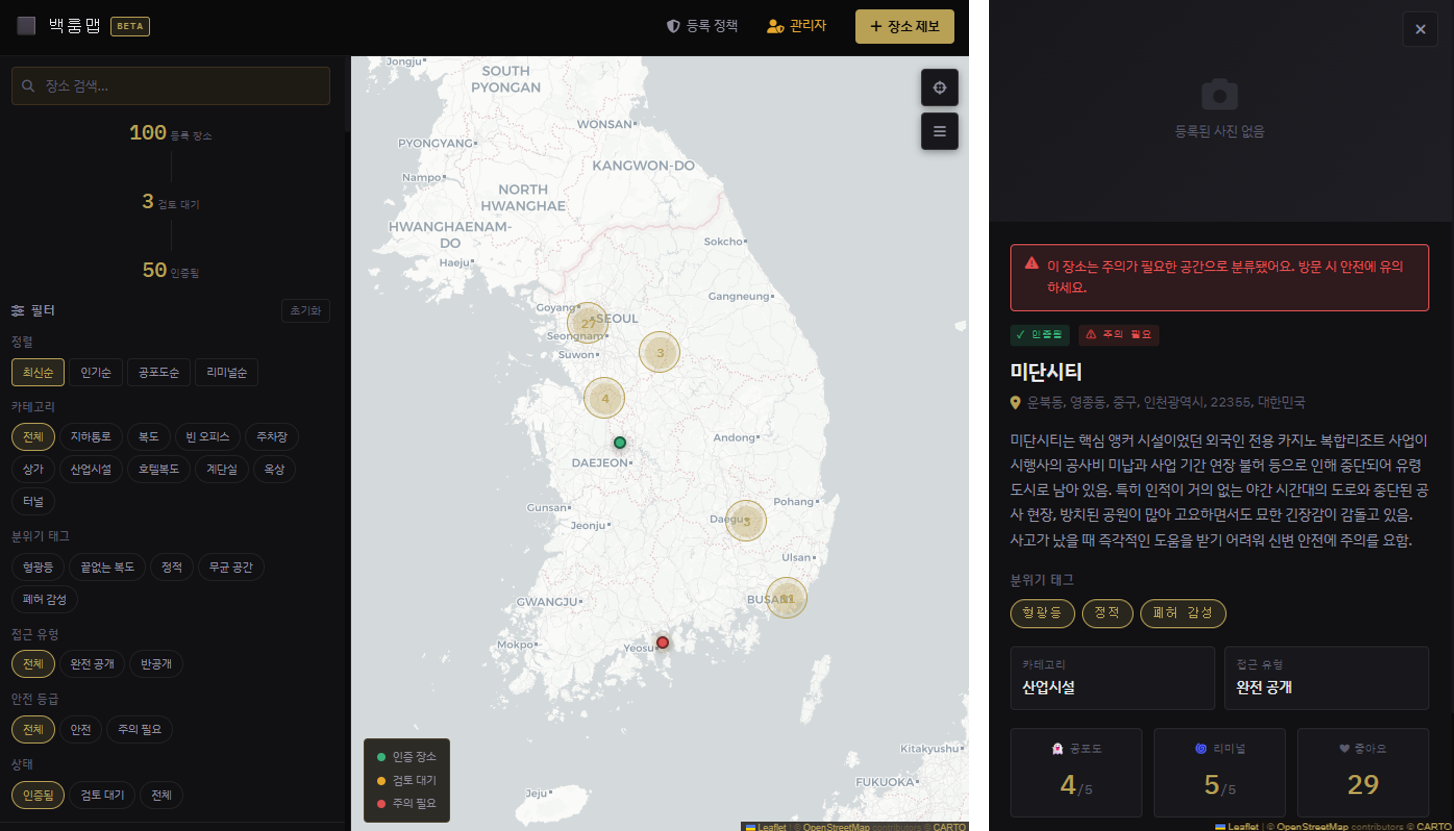
Task: Click the 좋아요 heart like card
Action: (1363, 772)
